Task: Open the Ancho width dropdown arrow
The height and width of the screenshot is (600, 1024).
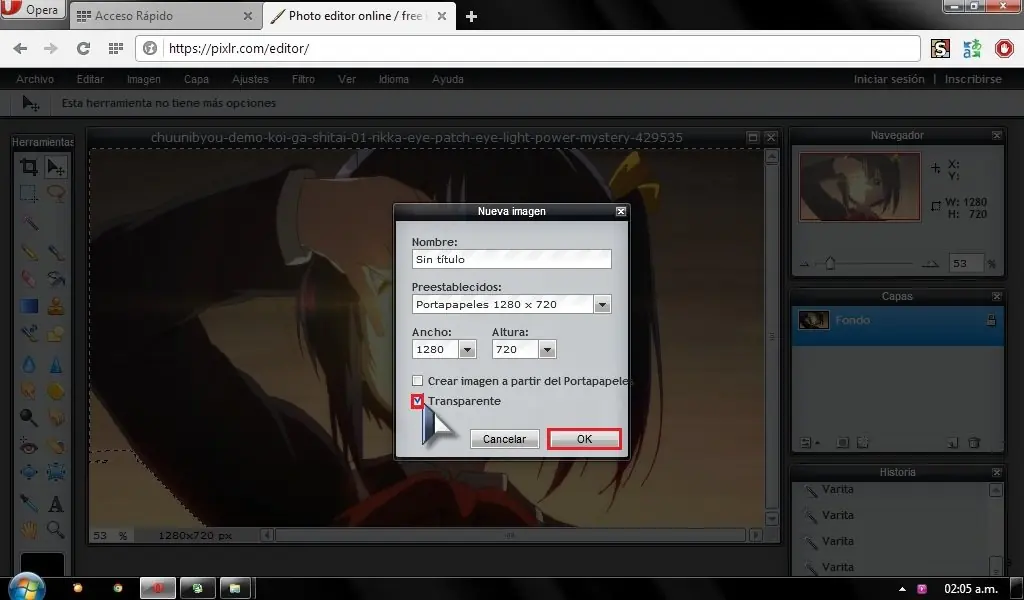Action: 467,350
